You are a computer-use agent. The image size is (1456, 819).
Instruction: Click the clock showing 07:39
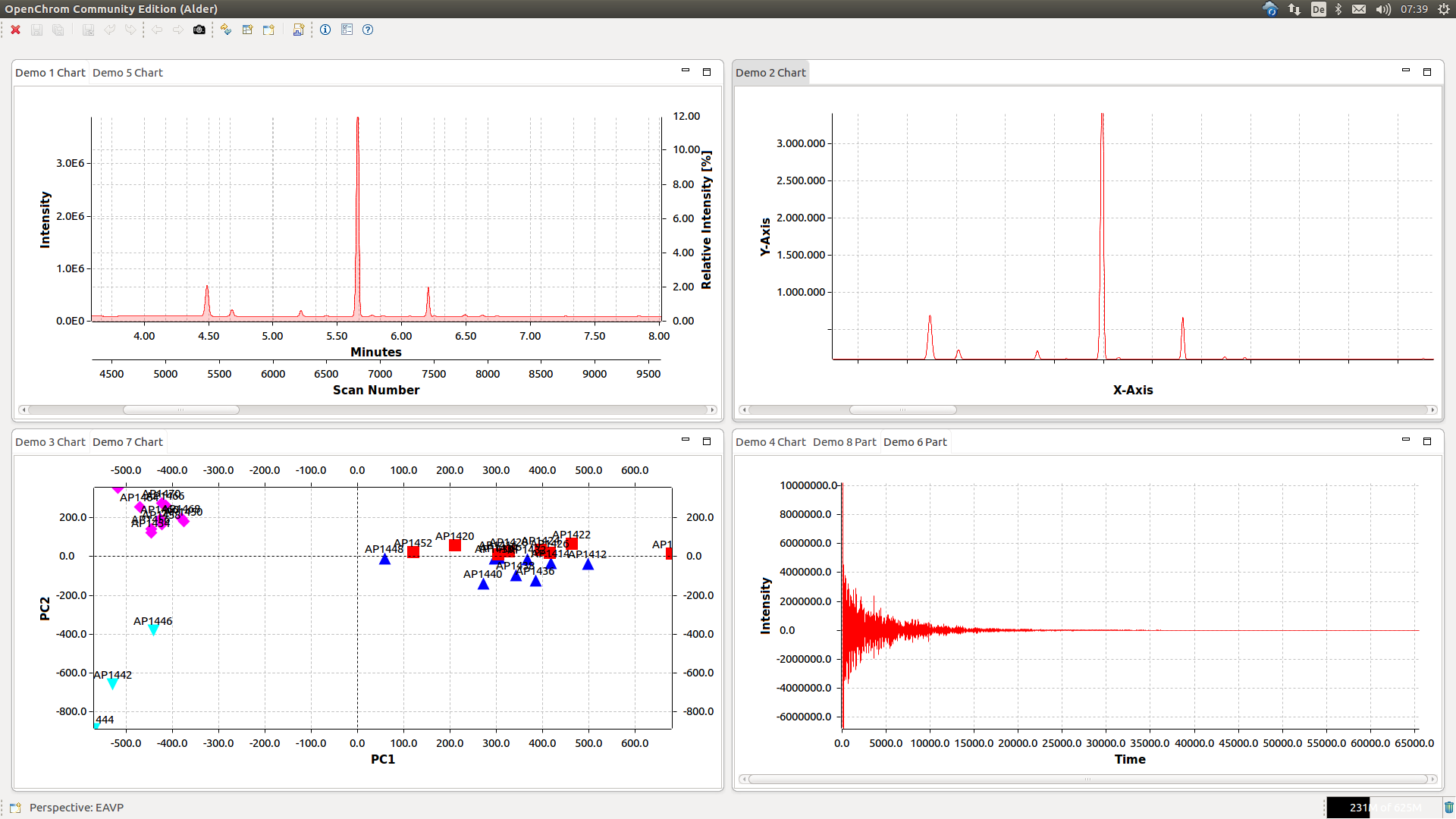point(1414,9)
